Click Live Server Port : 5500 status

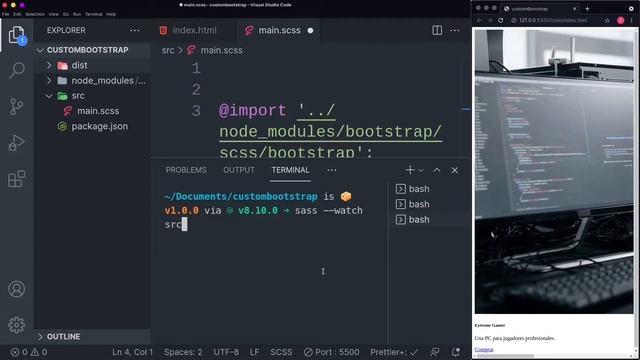tap(332, 352)
